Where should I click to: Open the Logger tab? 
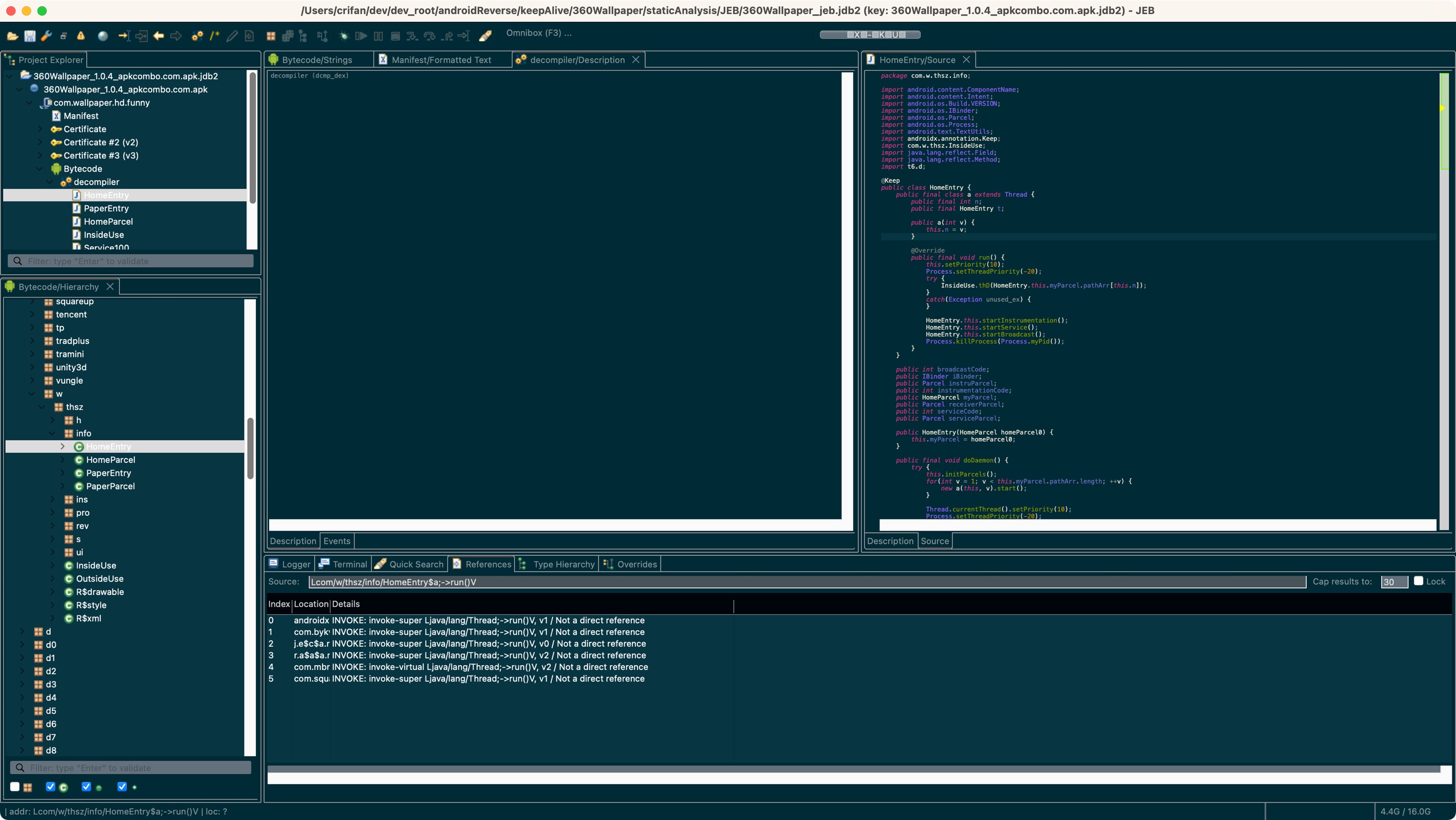click(x=290, y=564)
